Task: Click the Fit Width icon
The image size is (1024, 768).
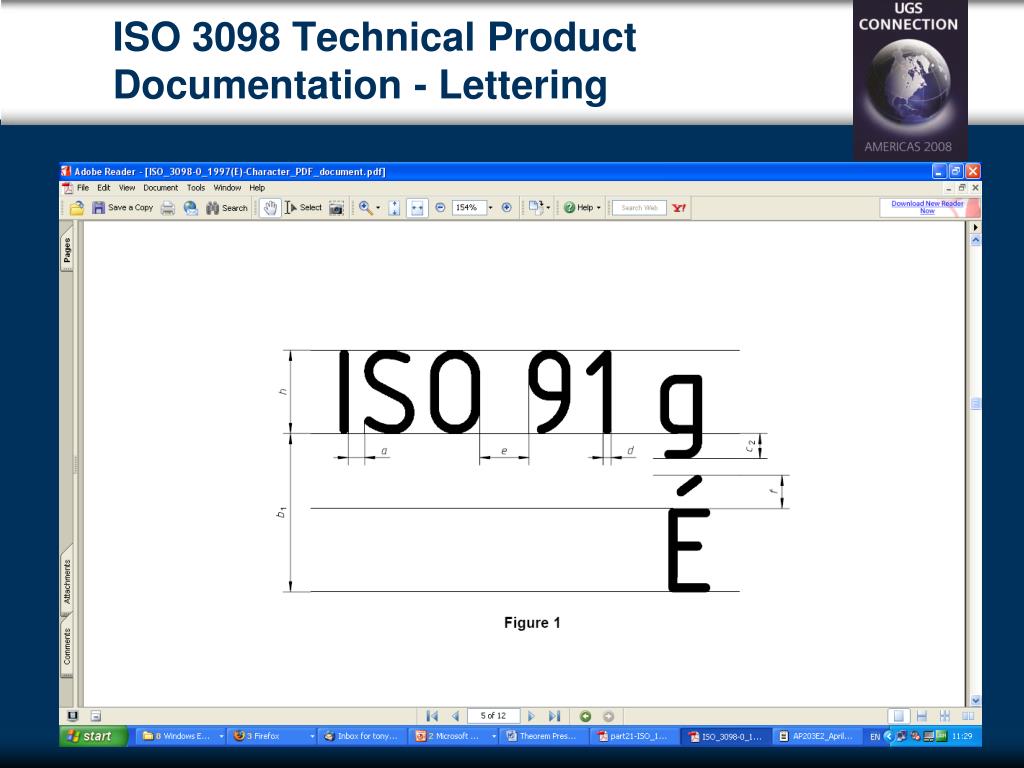Action: click(x=417, y=208)
